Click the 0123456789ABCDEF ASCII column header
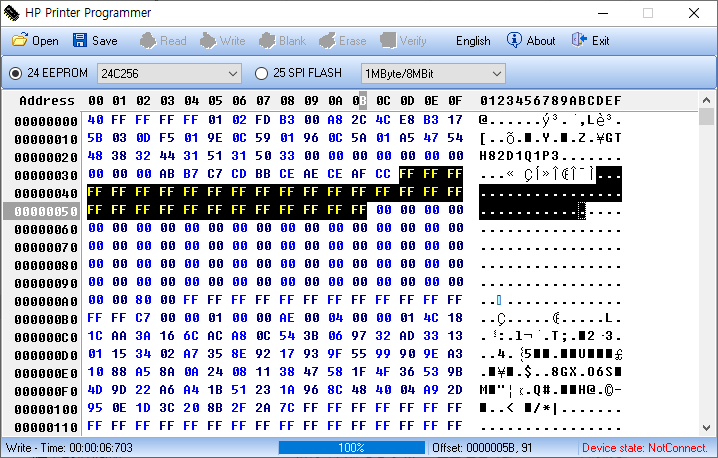The image size is (718, 458). 551,100
